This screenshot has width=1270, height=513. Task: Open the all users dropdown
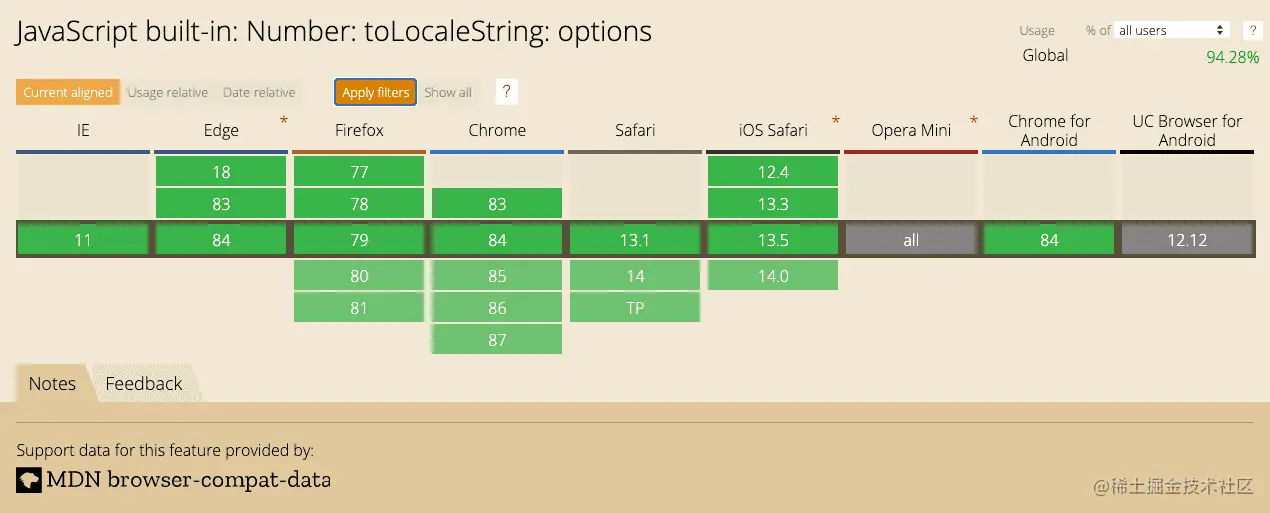[1171, 31]
